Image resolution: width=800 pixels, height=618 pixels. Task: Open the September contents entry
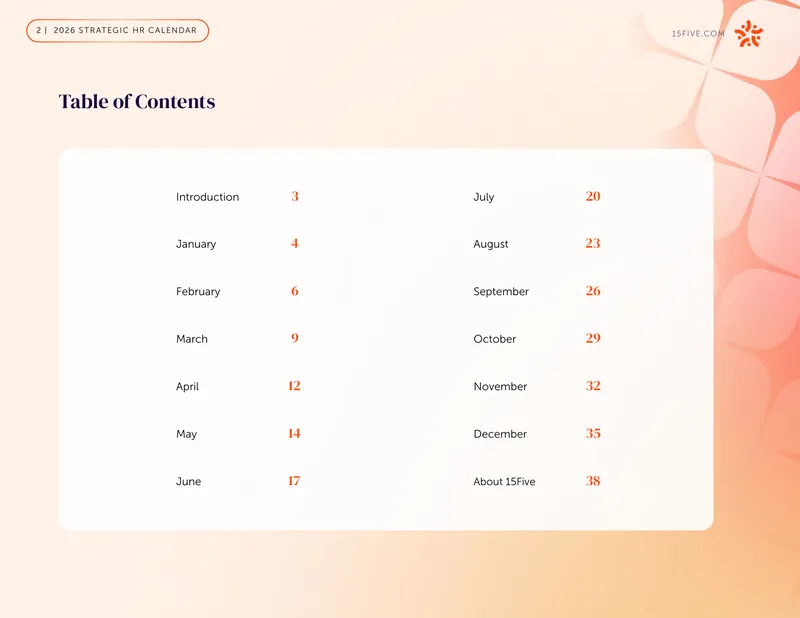(501, 291)
